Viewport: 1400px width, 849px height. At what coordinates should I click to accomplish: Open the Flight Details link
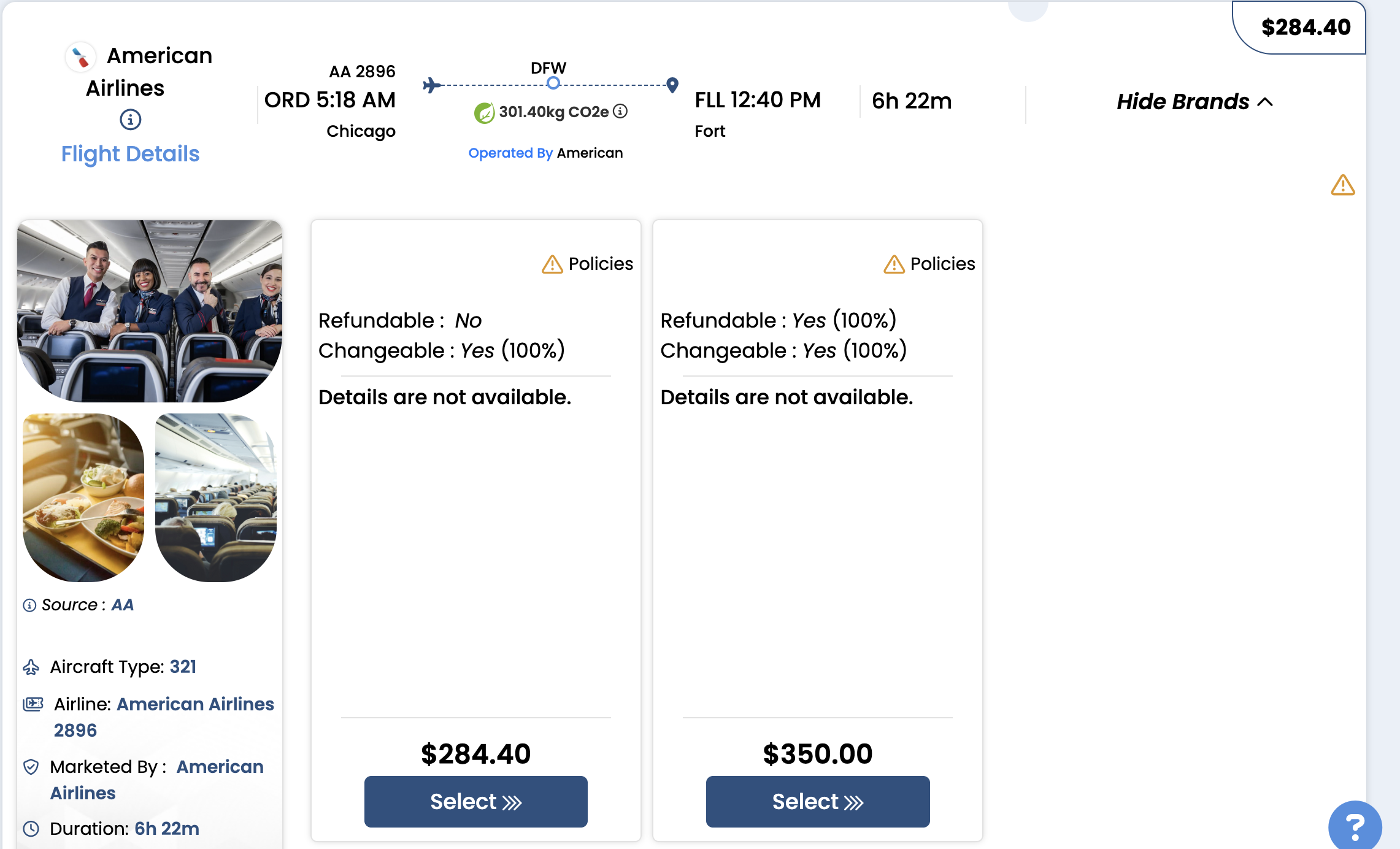tap(130, 154)
